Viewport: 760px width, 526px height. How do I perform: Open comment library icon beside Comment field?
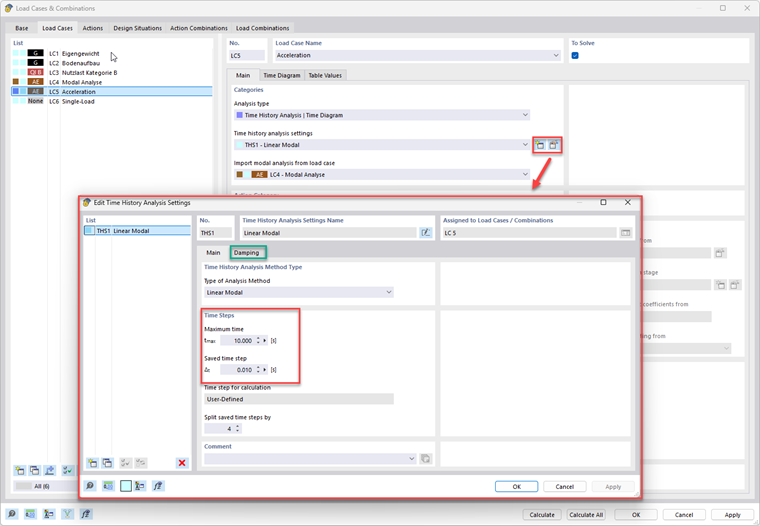[x=426, y=459]
